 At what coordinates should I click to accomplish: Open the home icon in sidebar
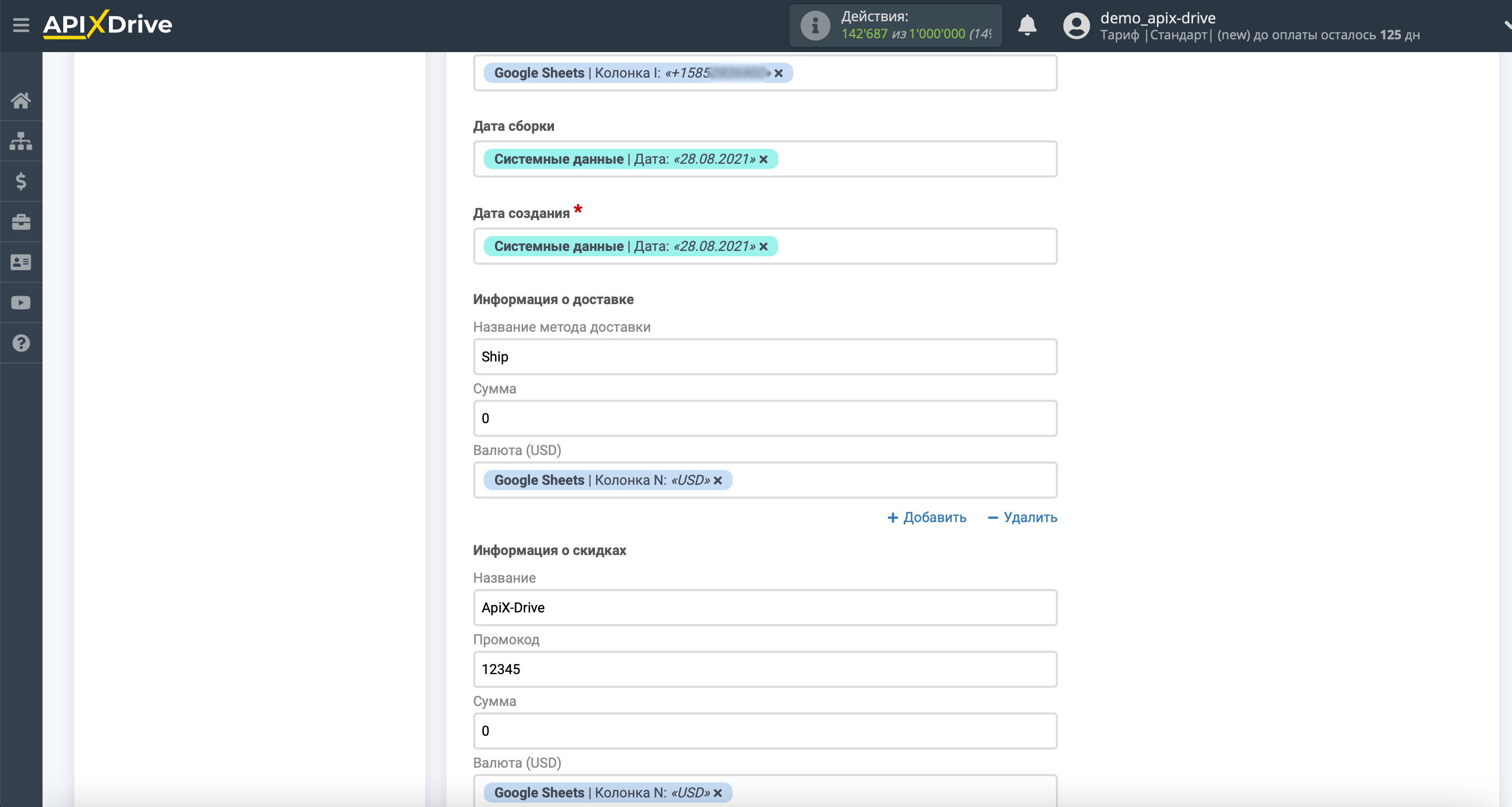coord(21,100)
